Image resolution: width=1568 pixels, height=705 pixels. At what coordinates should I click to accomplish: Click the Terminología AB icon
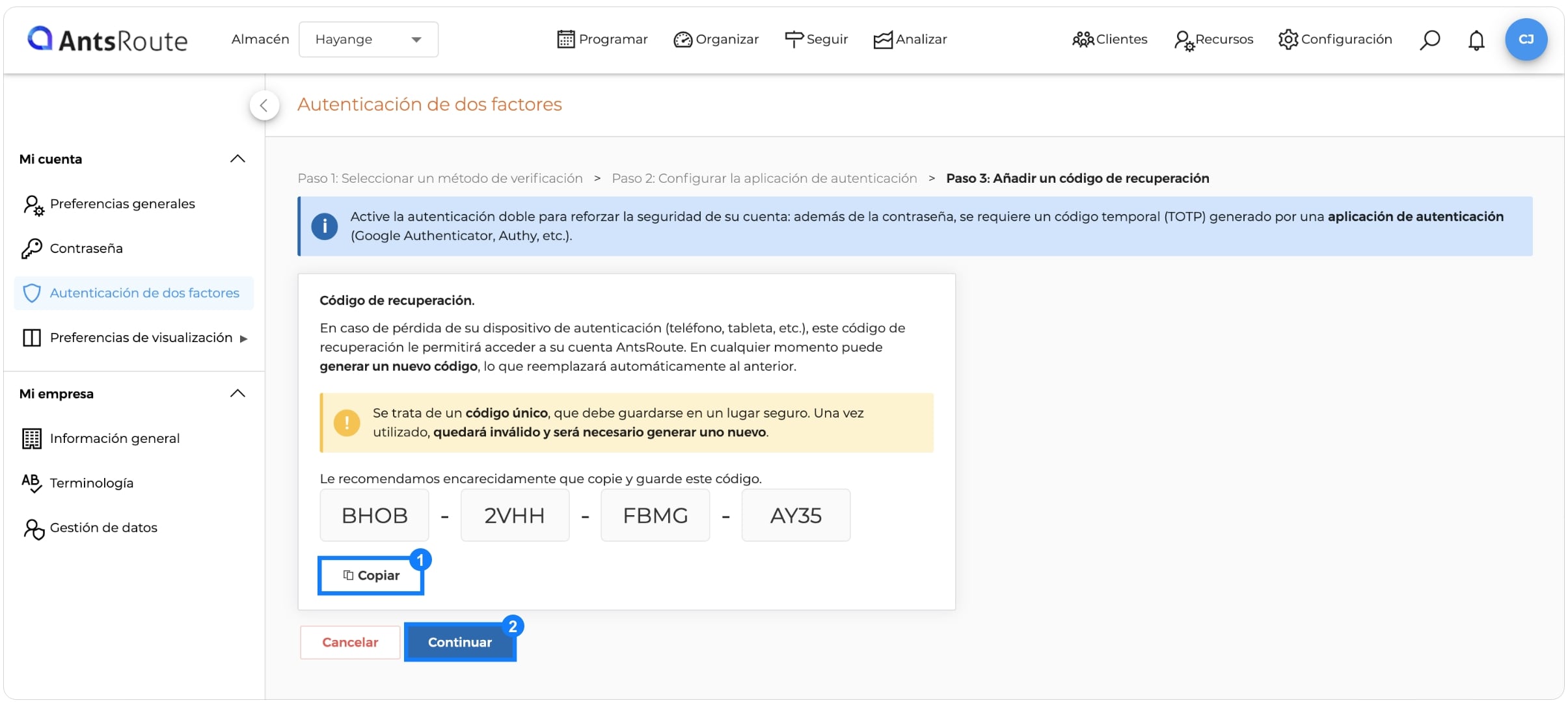[x=32, y=483]
